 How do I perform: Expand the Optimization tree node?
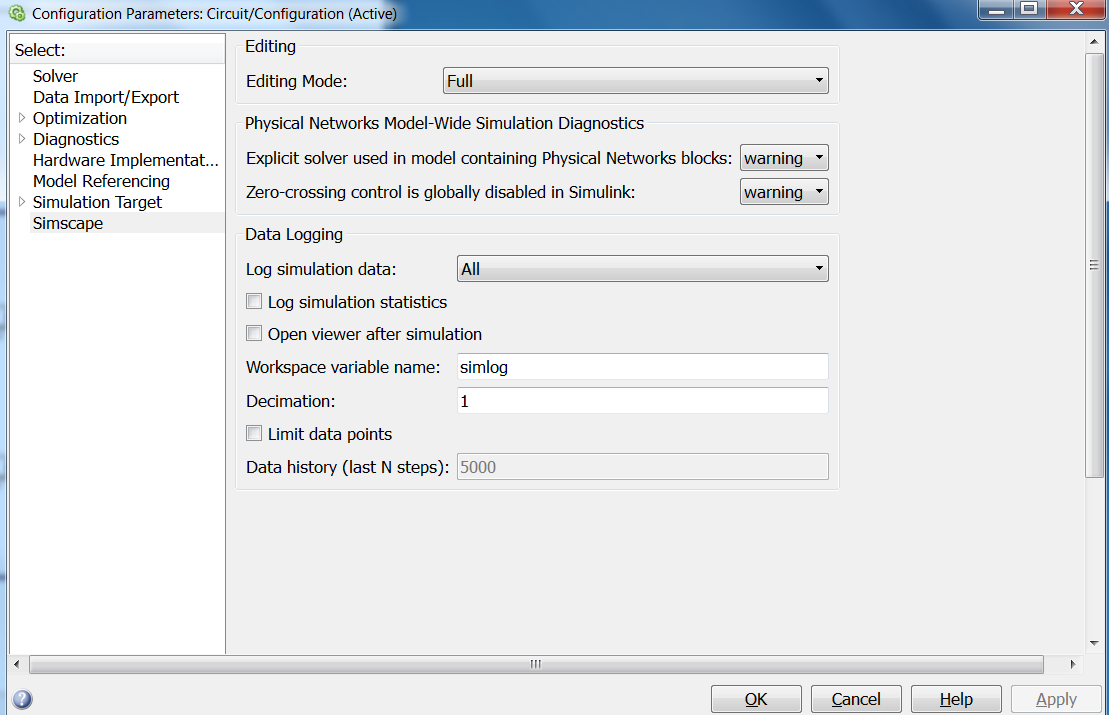[x=22, y=117]
